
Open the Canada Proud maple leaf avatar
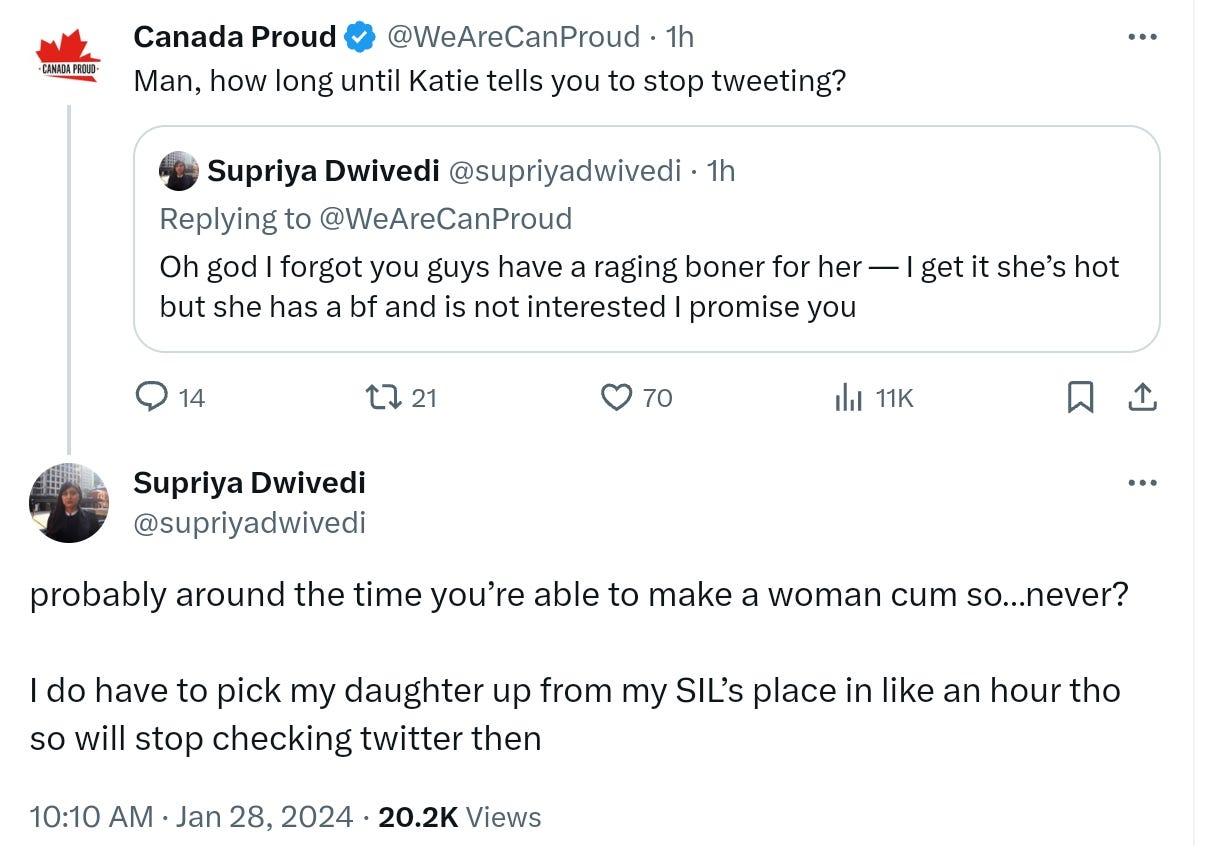[68, 56]
